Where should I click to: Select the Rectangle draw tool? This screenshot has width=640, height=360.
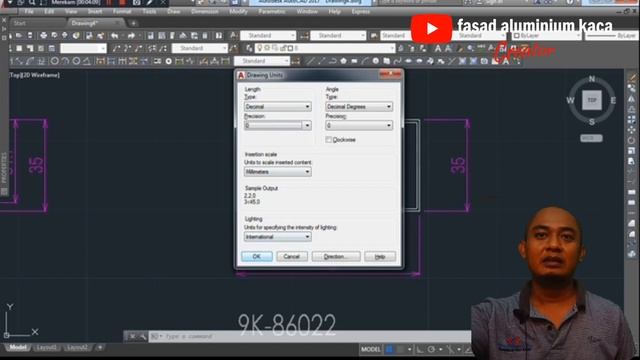pos(354,61)
